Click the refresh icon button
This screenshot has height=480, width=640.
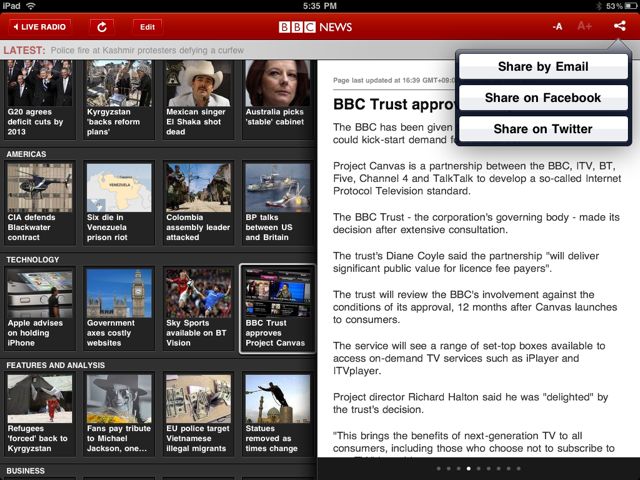[x=102, y=27]
